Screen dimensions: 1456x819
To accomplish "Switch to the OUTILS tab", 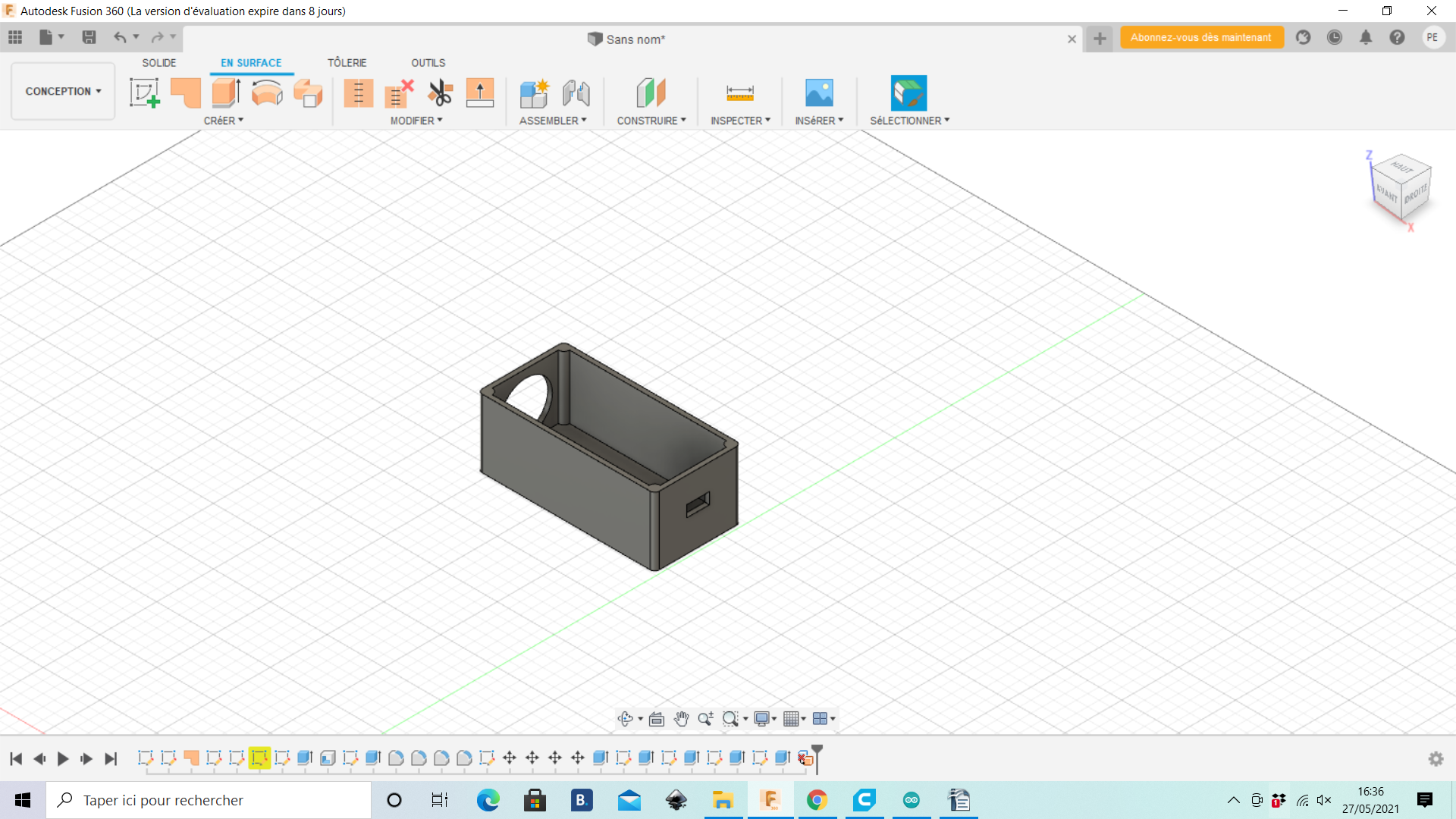I will pyautogui.click(x=428, y=63).
